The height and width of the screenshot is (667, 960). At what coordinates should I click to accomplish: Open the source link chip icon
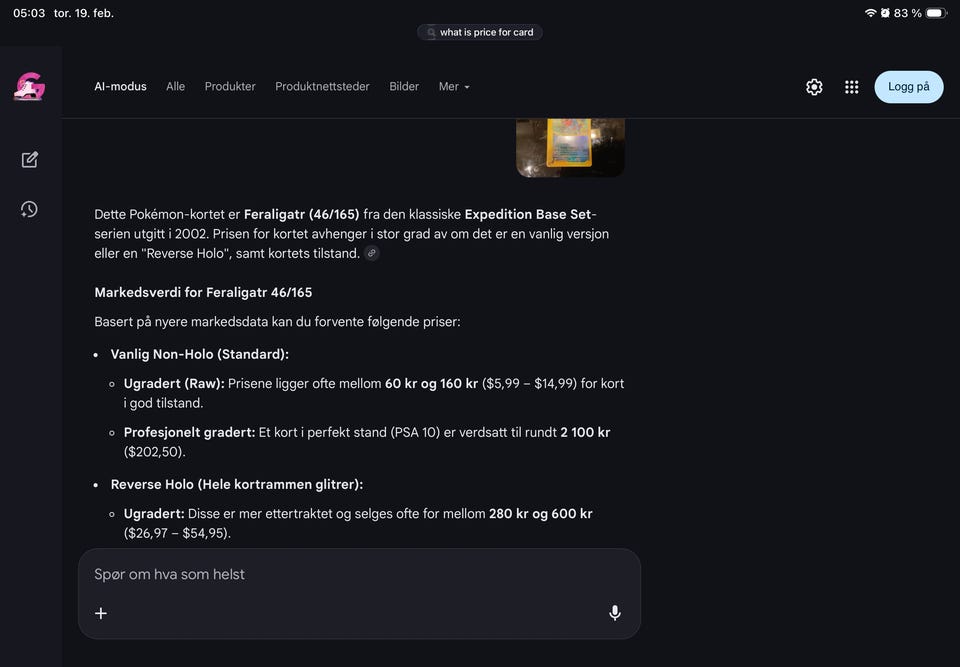372,253
